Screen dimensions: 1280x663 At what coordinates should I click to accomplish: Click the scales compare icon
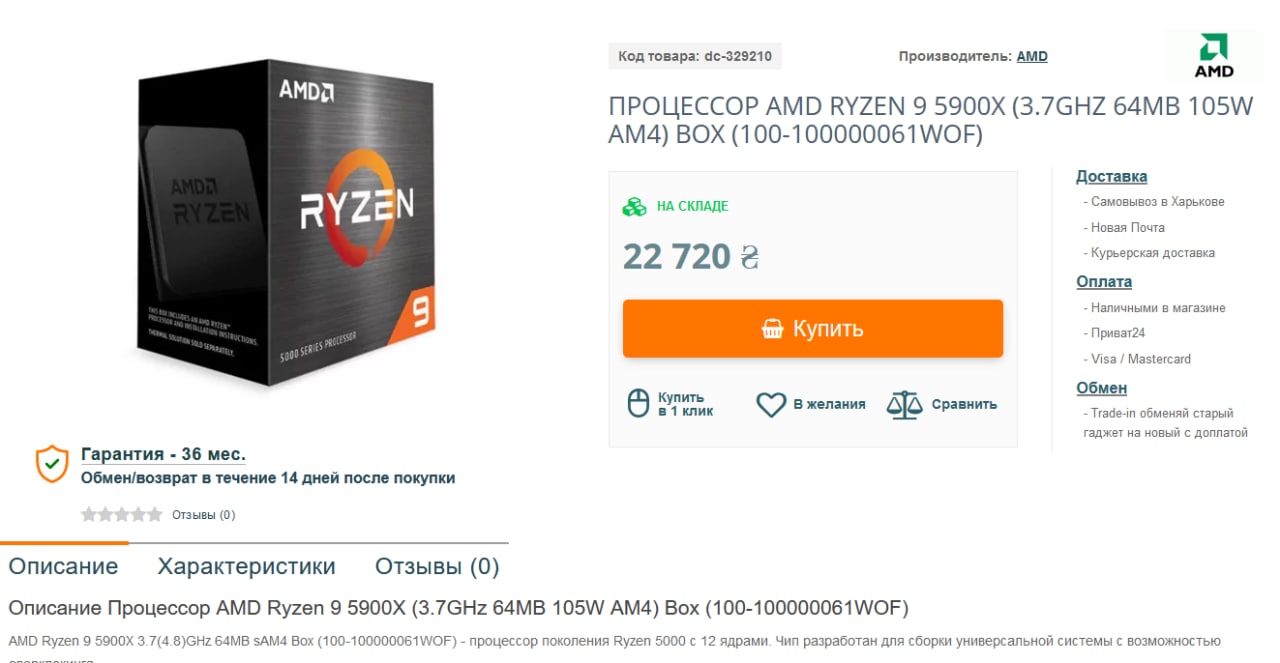(x=904, y=404)
